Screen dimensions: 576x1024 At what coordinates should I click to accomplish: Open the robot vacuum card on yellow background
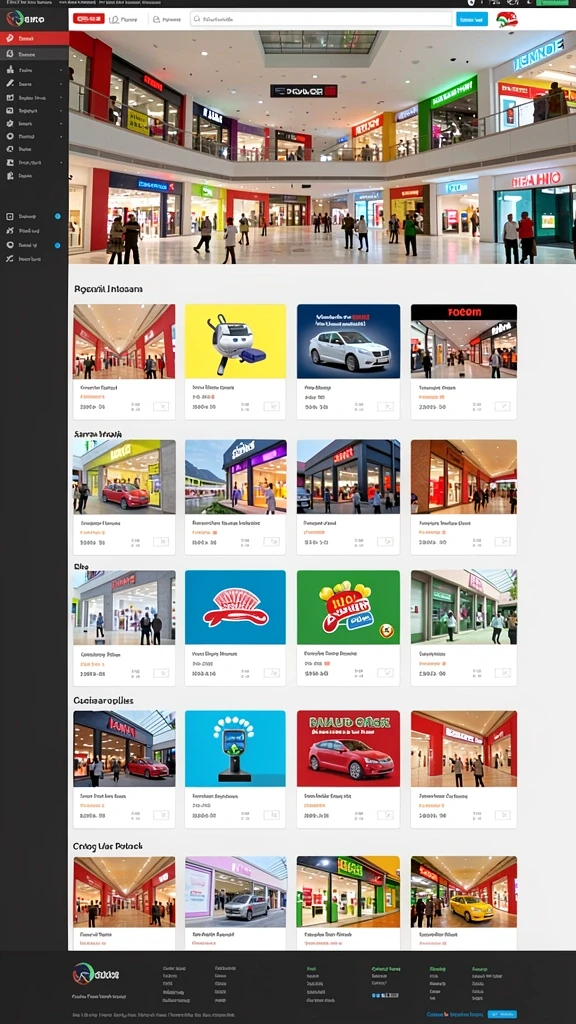click(x=235, y=362)
